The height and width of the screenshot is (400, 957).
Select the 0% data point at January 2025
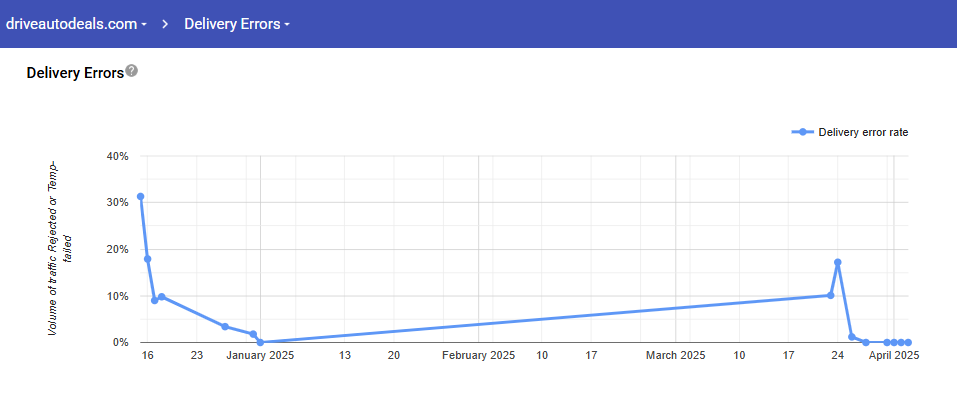[x=260, y=342]
